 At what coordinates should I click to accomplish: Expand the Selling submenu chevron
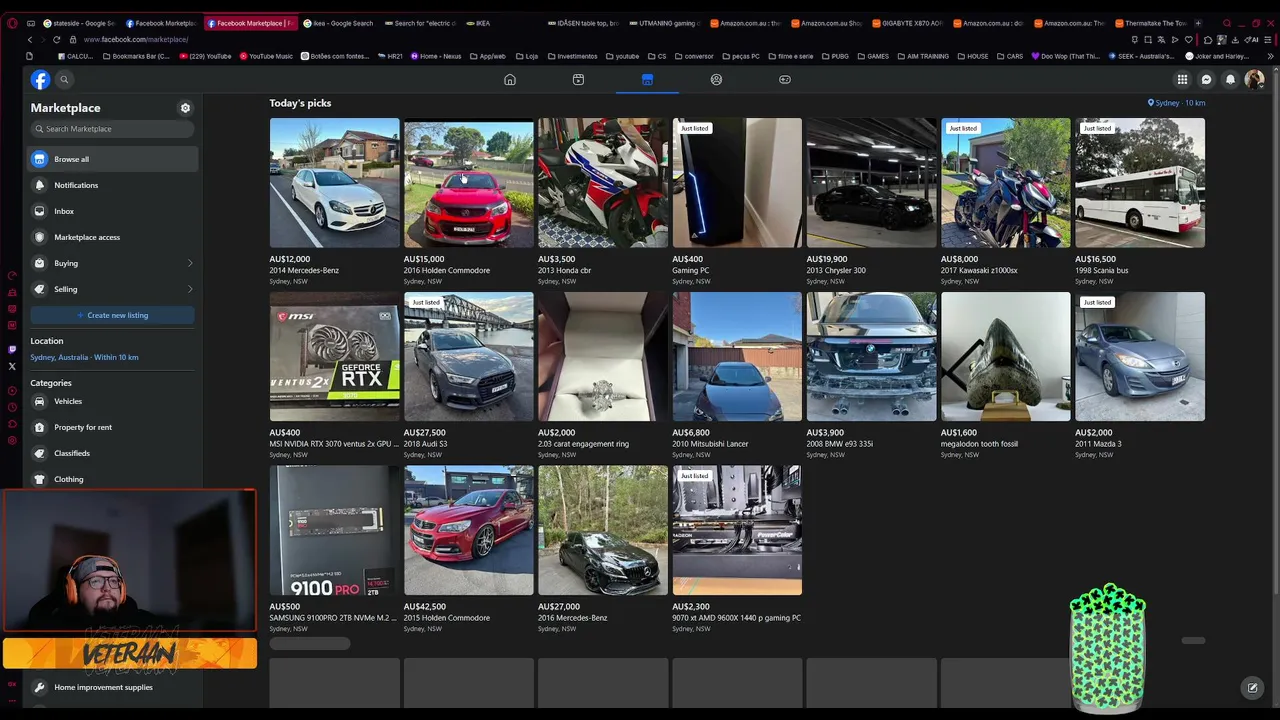[x=190, y=289]
